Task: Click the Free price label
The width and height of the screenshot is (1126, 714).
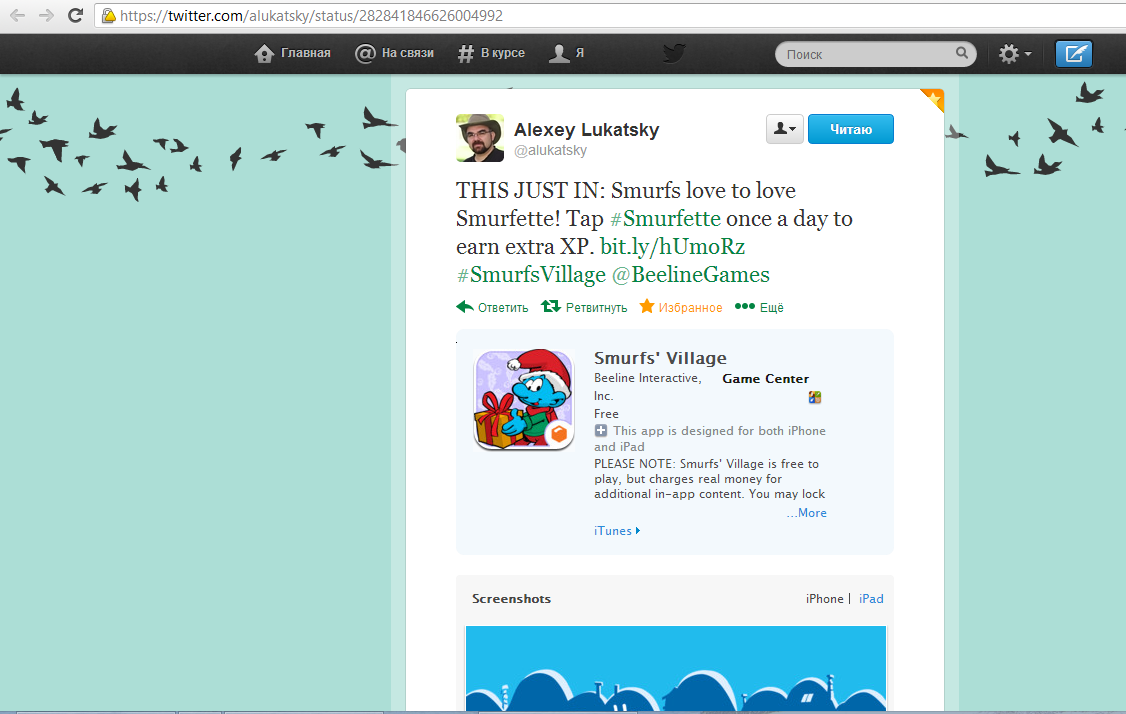Action: 606,414
